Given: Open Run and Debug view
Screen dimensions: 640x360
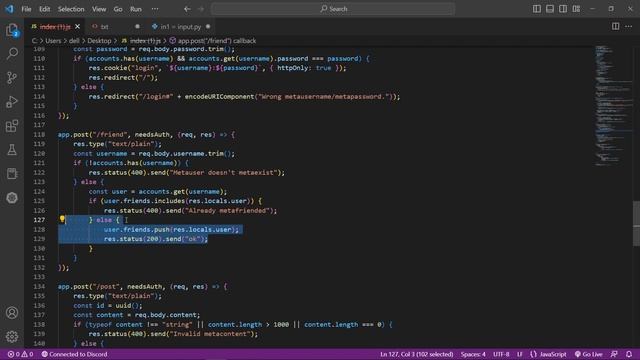Looking at the screenshot, I should (x=12, y=102).
